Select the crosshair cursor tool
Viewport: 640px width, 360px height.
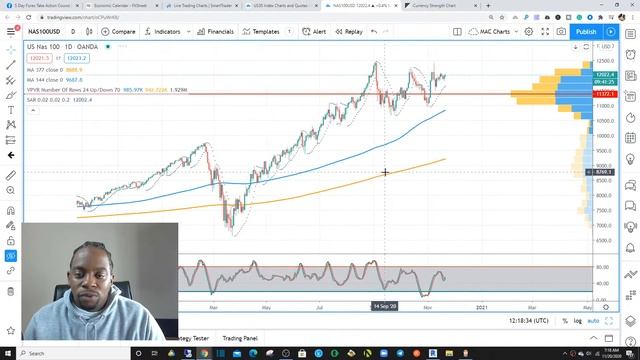pyautogui.click(x=11, y=50)
